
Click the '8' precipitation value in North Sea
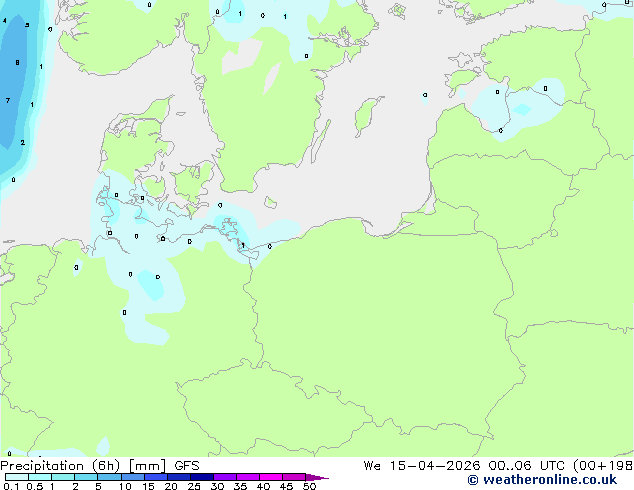(17, 63)
